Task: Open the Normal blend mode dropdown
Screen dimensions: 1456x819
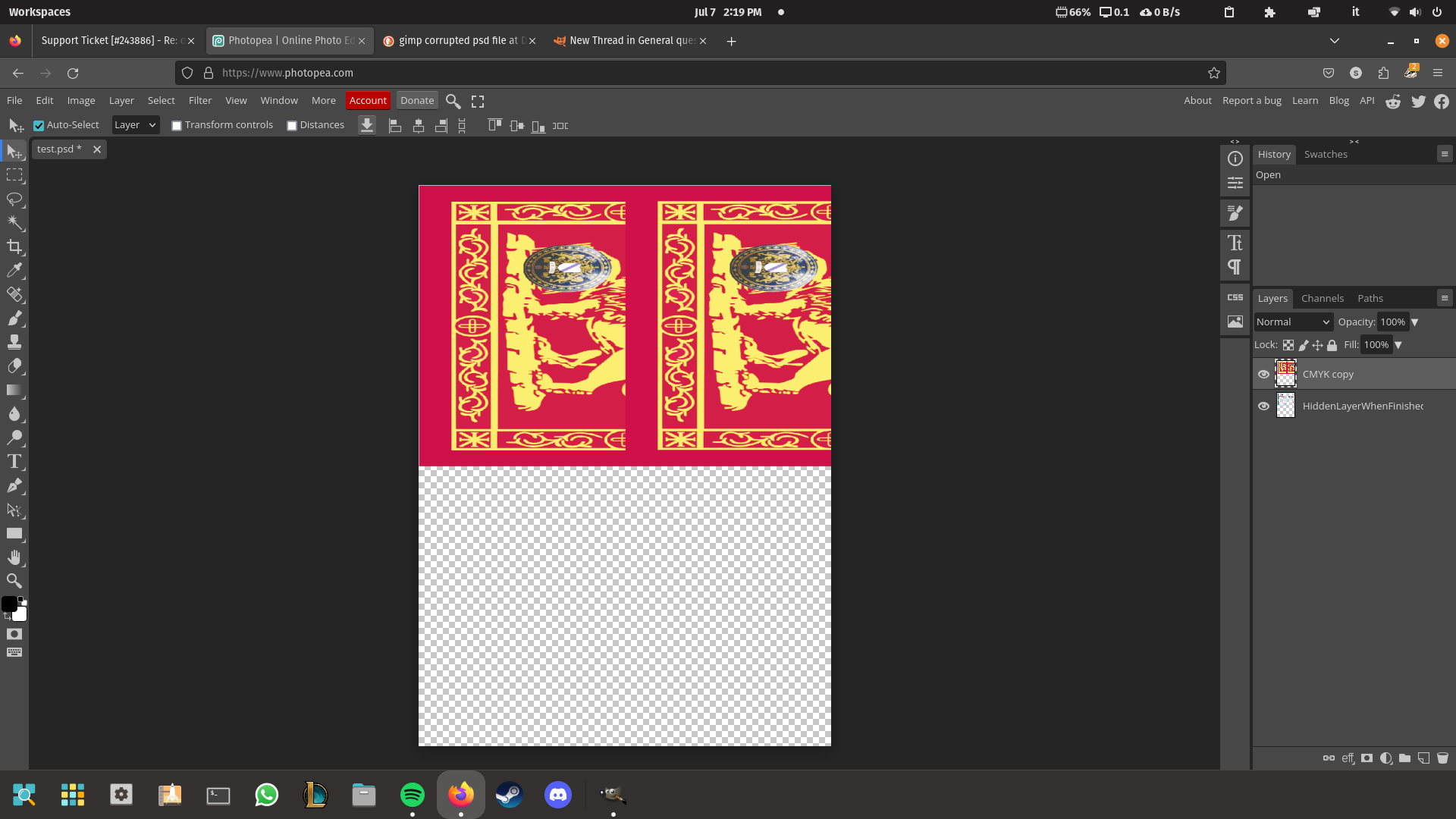Action: click(1293, 322)
